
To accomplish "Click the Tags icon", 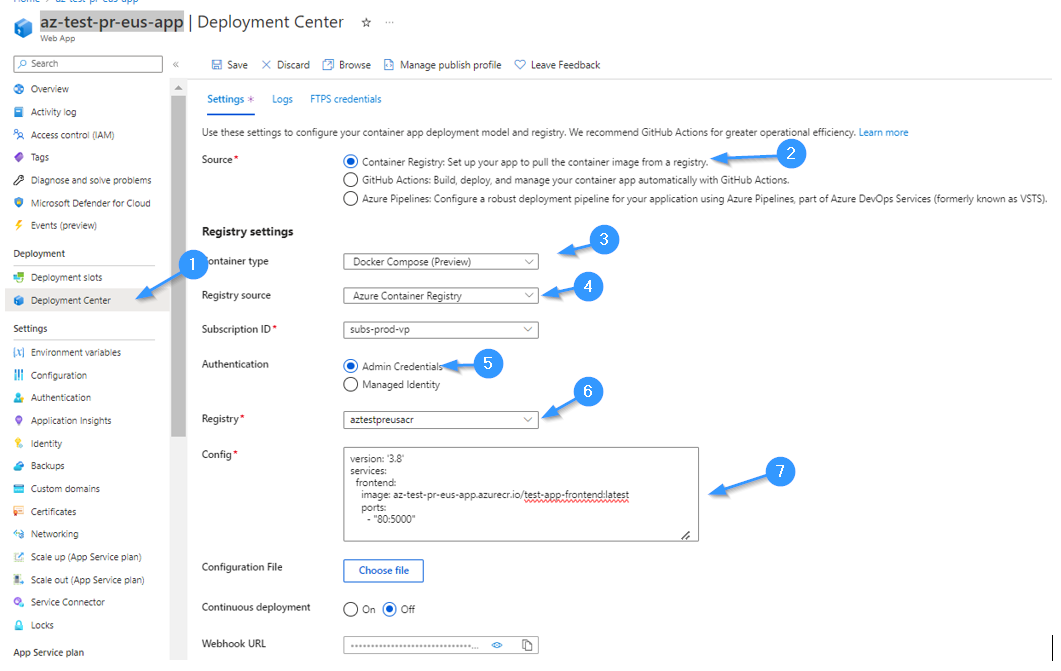I will click(19, 157).
